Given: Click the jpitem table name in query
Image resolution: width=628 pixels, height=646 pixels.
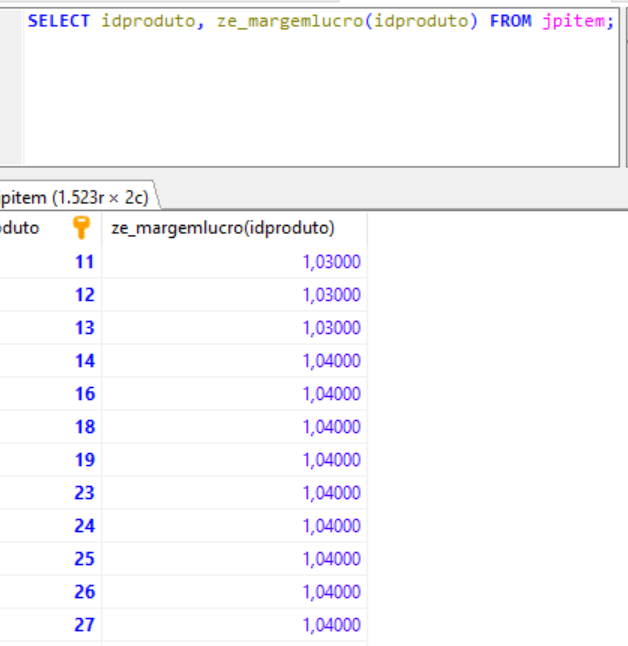Looking at the screenshot, I should point(572,21).
